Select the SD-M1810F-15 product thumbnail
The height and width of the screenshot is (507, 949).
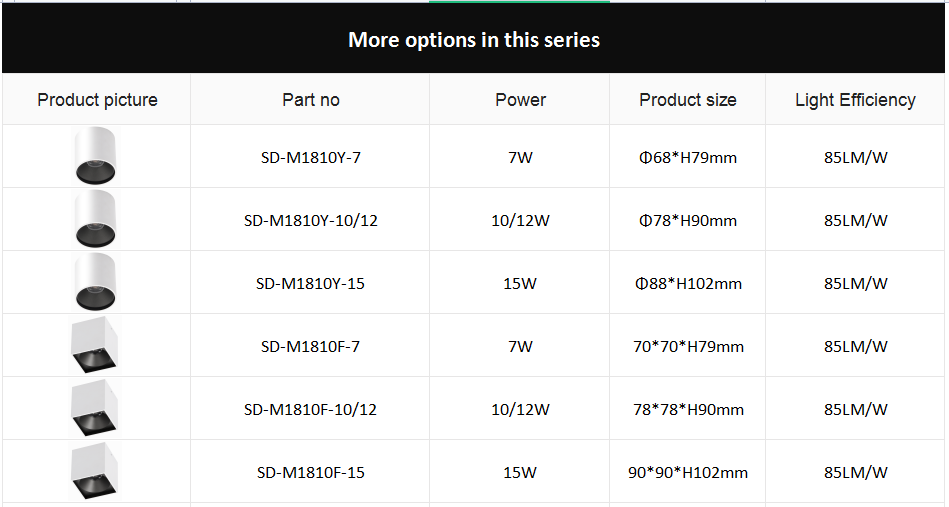click(x=95, y=471)
